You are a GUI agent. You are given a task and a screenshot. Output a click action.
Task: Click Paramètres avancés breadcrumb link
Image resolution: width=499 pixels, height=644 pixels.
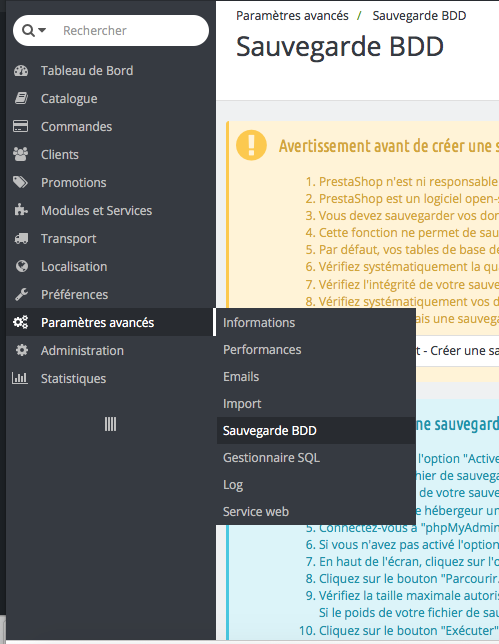click(292, 16)
